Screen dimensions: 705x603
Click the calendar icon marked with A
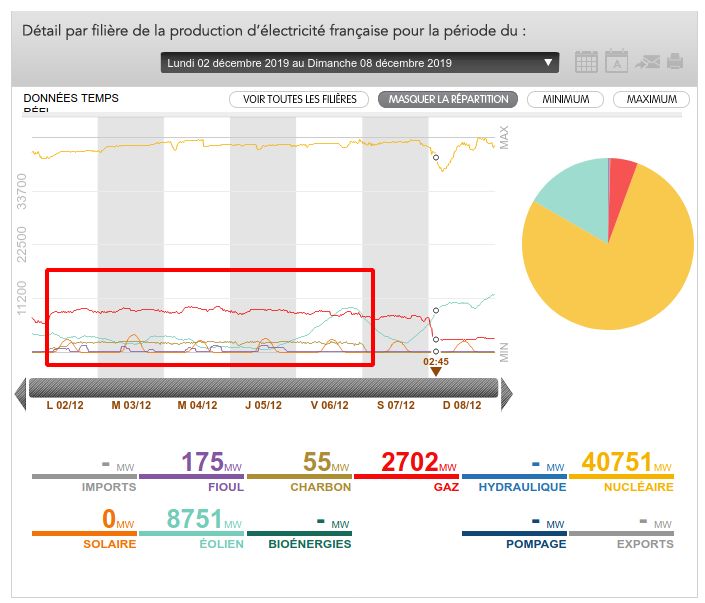(617, 62)
